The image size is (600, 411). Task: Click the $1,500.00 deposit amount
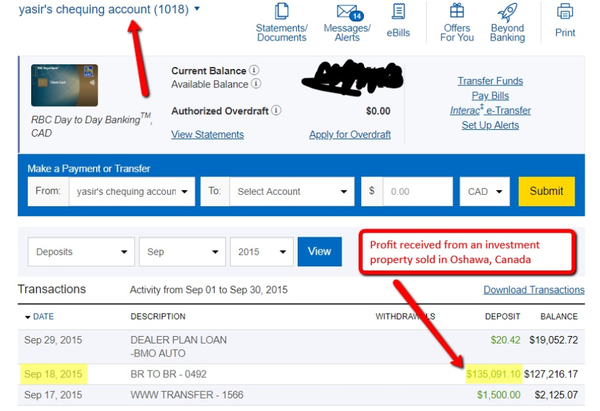[x=499, y=395]
